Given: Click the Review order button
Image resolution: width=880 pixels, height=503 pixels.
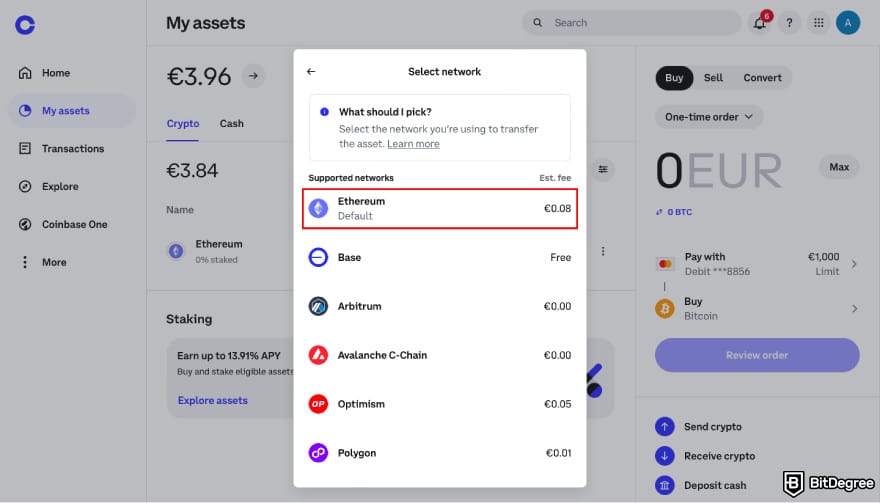Looking at the screenshot, I should [x=757, y=355].
